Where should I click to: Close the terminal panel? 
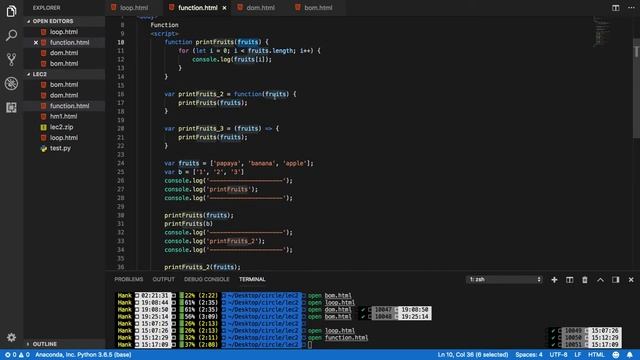point(631,280)
